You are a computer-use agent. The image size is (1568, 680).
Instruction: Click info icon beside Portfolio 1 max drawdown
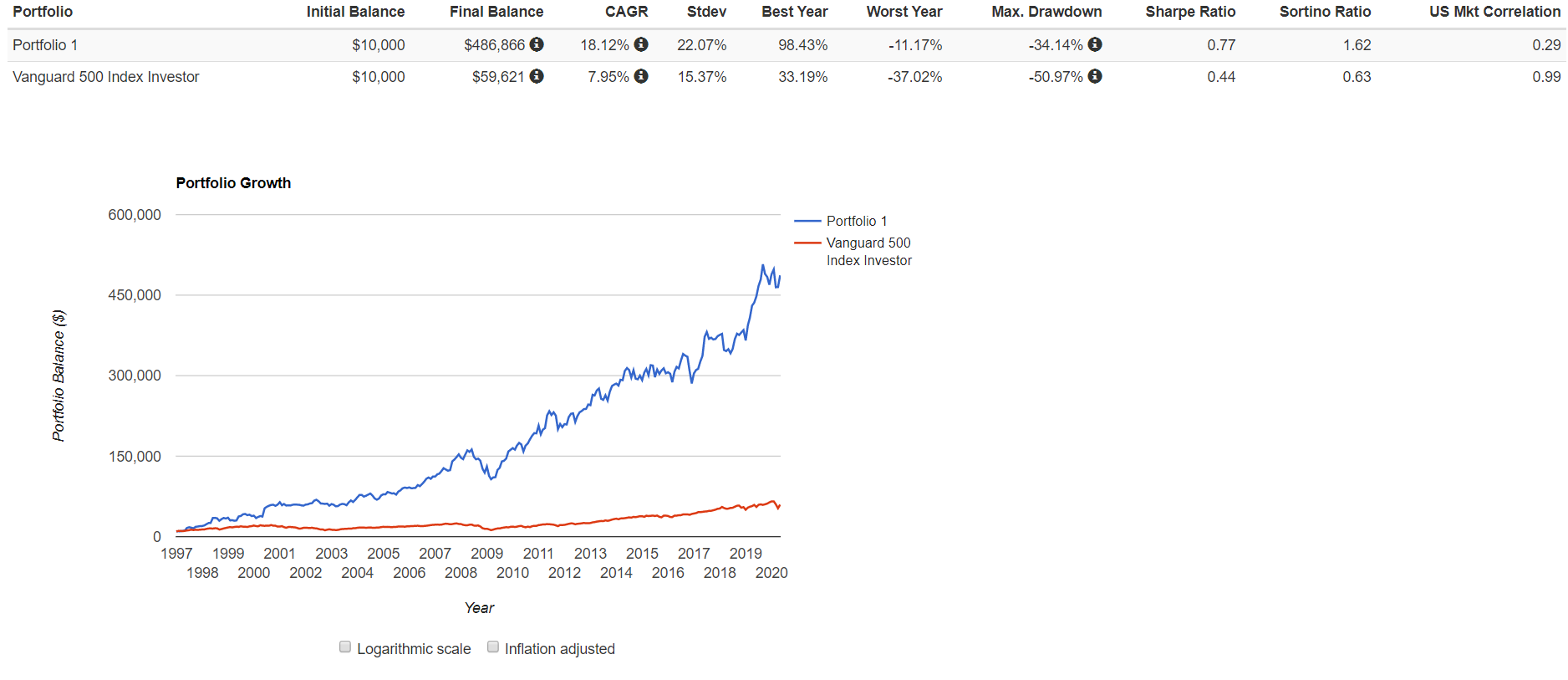coord(1095,44)
